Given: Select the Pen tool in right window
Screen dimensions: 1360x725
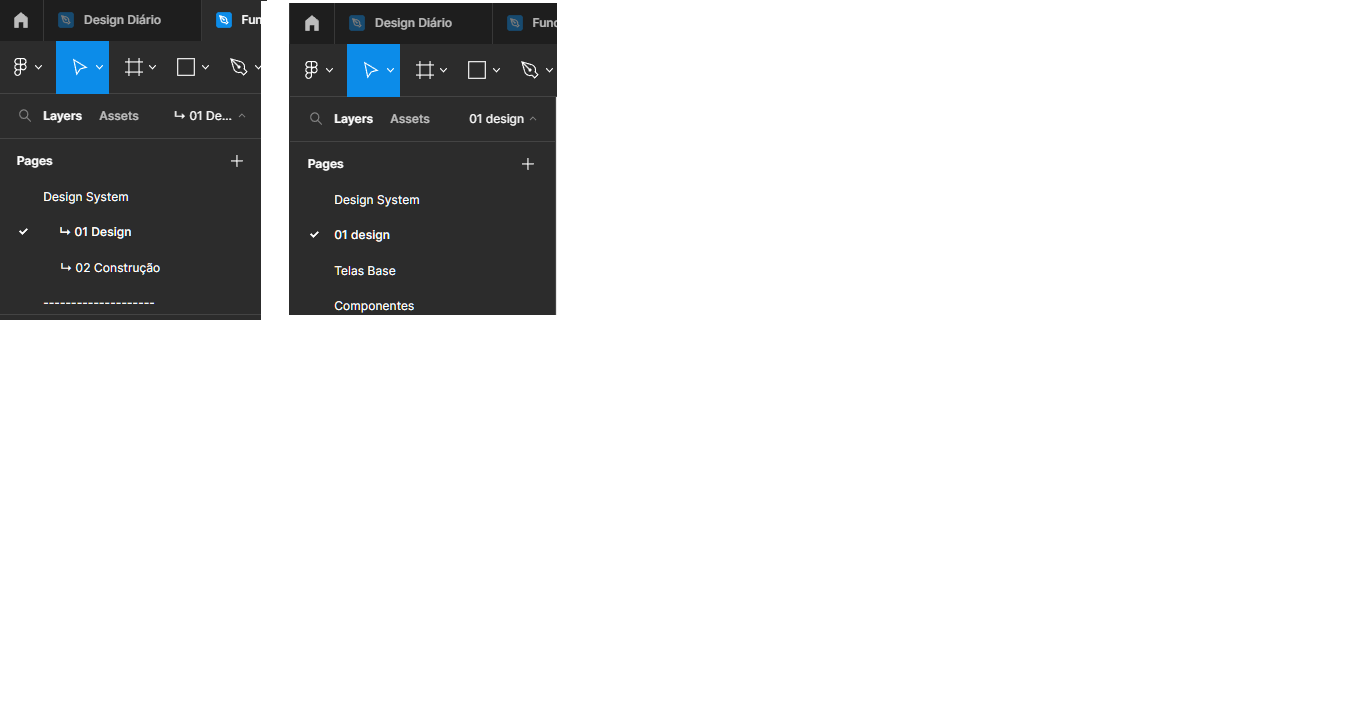Looking at the screenshot, I should pyautogui.click(x=529, y=70).
